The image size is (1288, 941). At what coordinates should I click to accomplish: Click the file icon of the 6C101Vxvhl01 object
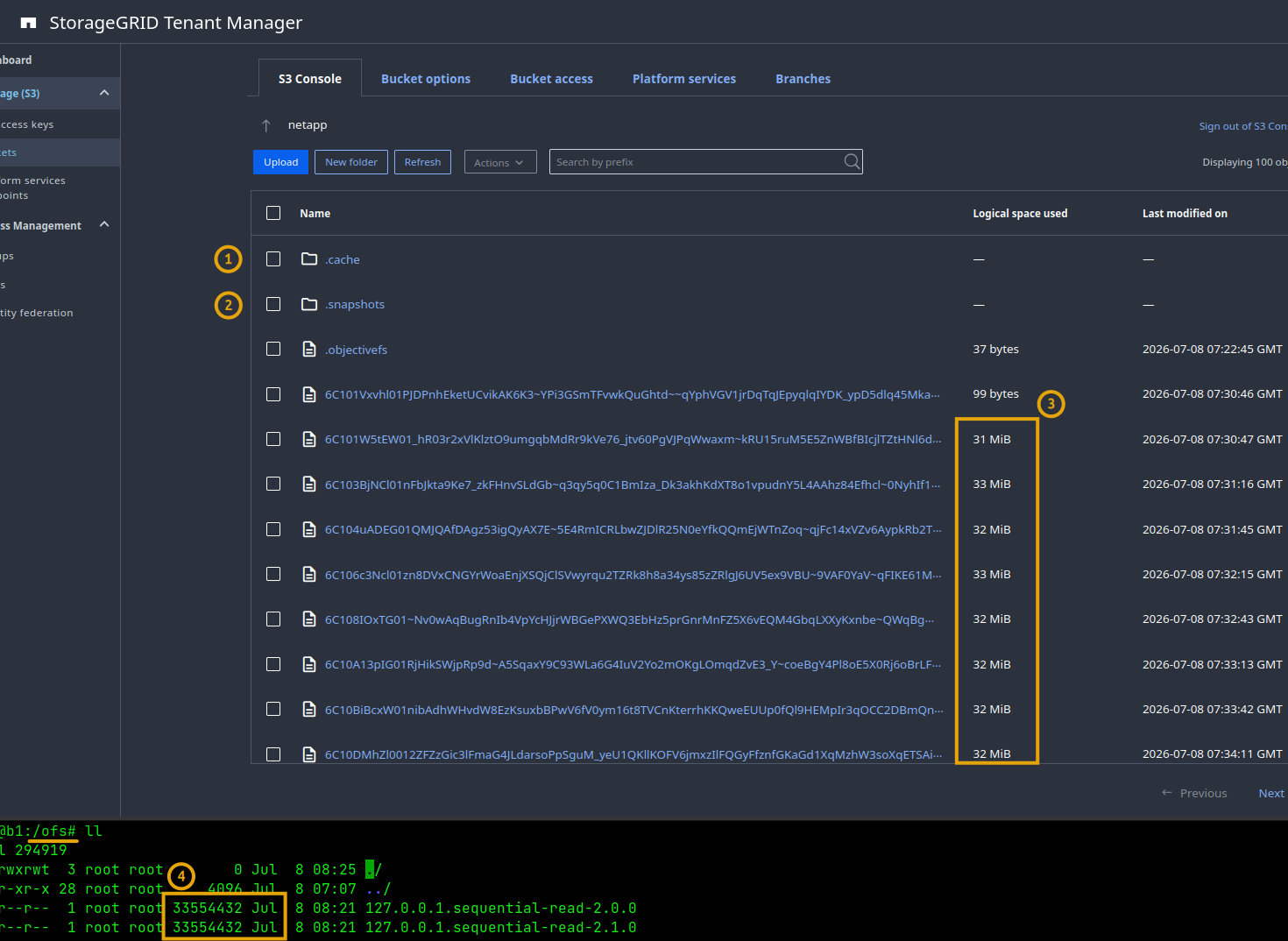tap(309, 394)
